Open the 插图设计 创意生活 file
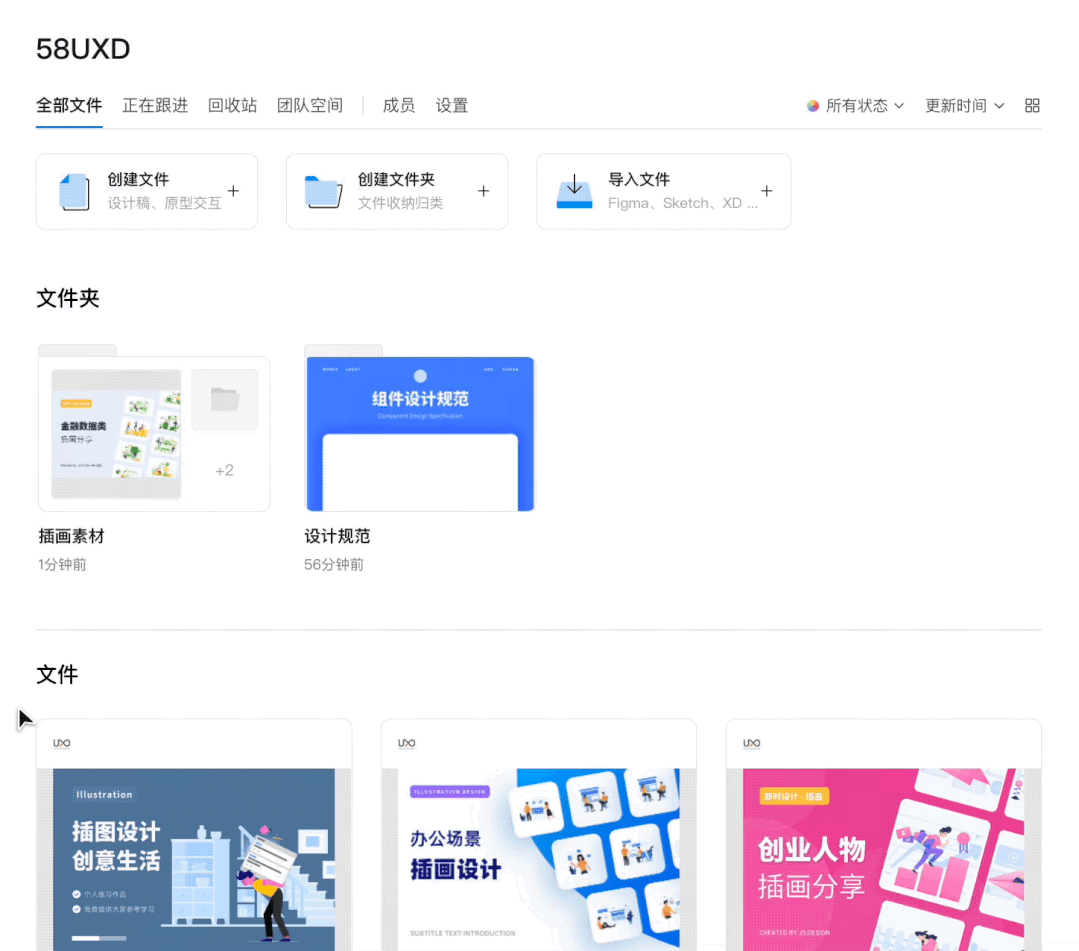 194,835
